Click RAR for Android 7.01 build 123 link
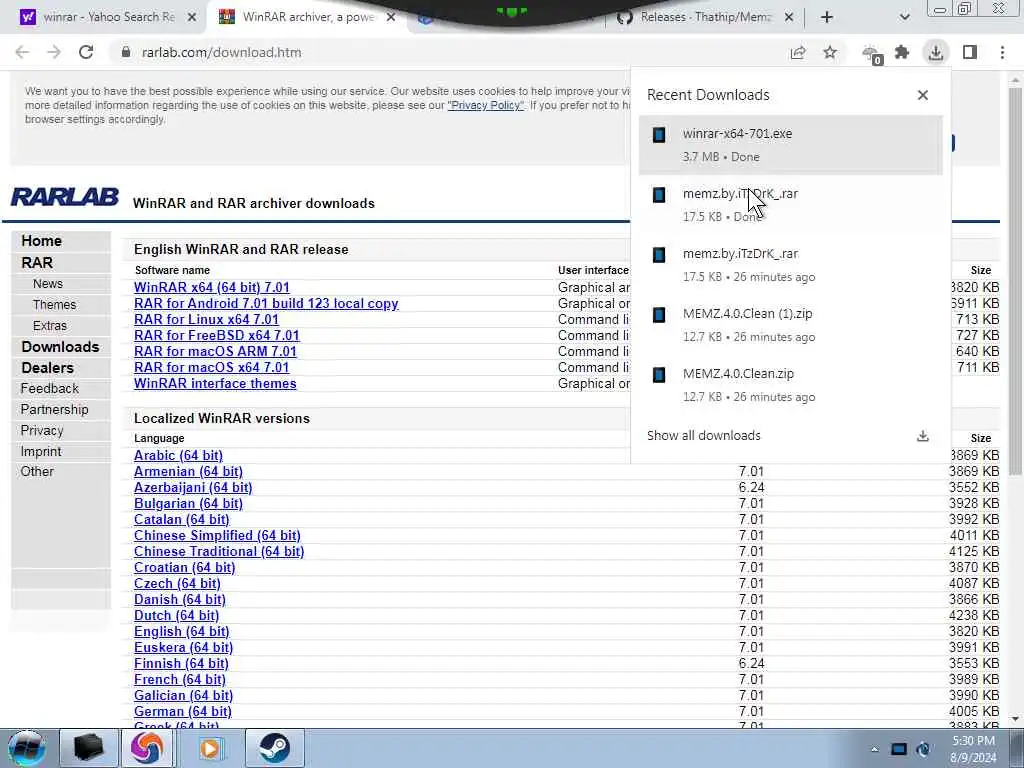 266,304
